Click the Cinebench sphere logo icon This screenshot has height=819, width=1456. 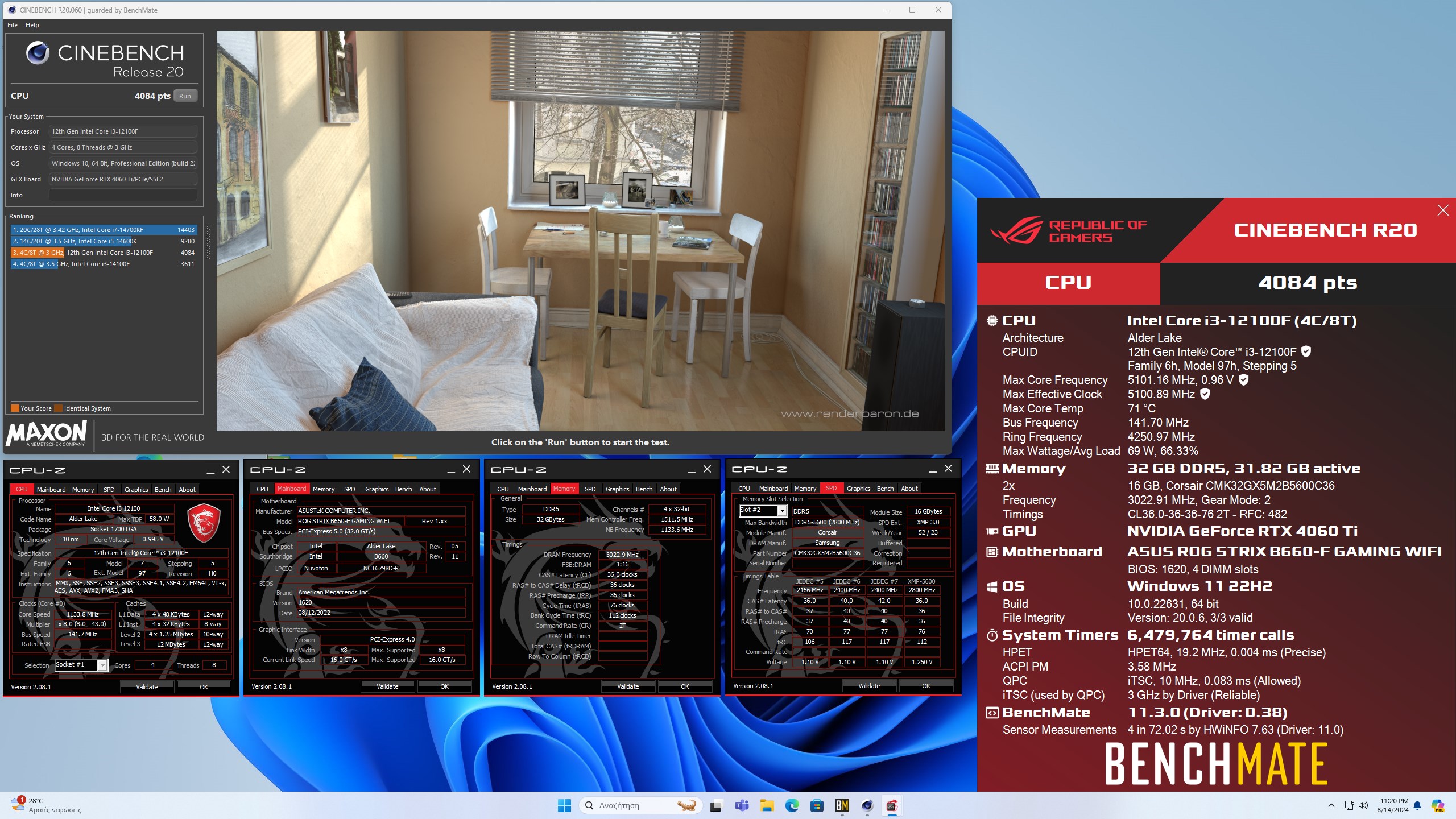(38, 53)
